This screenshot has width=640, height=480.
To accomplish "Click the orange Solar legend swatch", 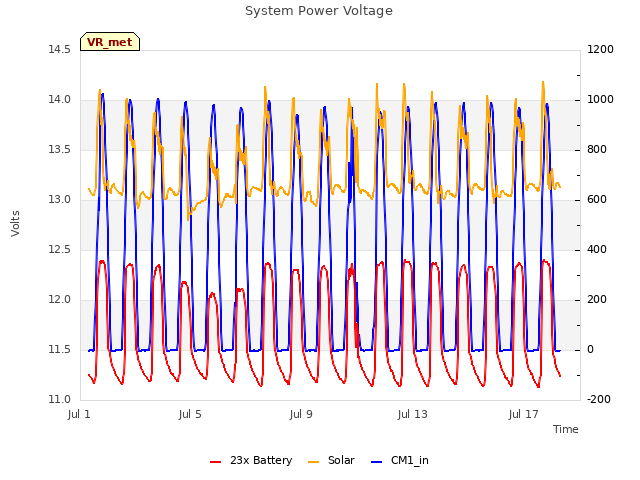I will point(313,462).
